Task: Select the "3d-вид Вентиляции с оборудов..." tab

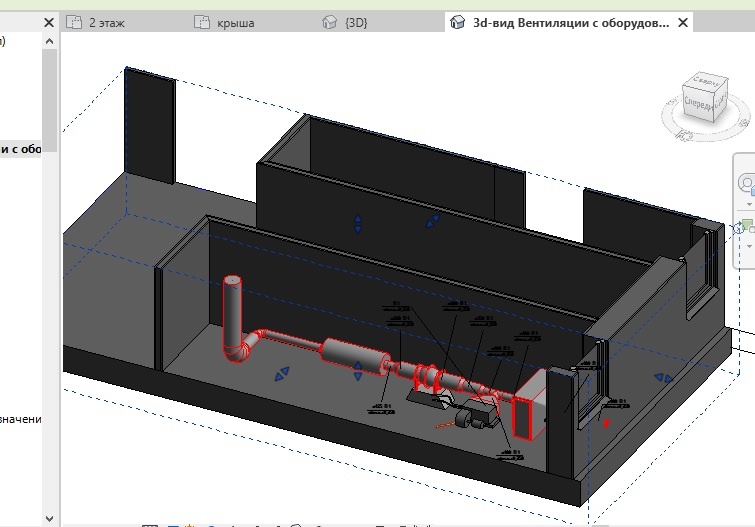Action: (x=571, y=23)
